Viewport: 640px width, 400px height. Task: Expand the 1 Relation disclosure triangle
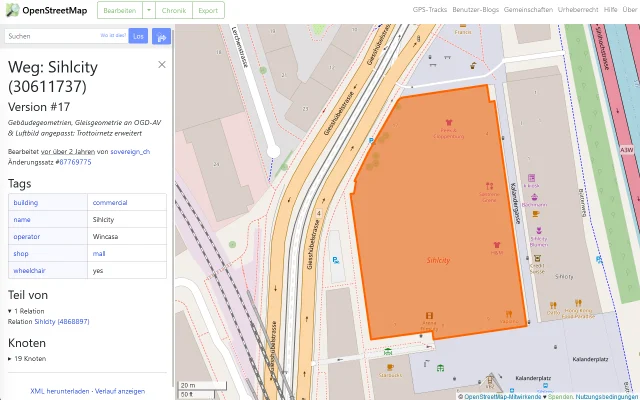click(10, 311)
